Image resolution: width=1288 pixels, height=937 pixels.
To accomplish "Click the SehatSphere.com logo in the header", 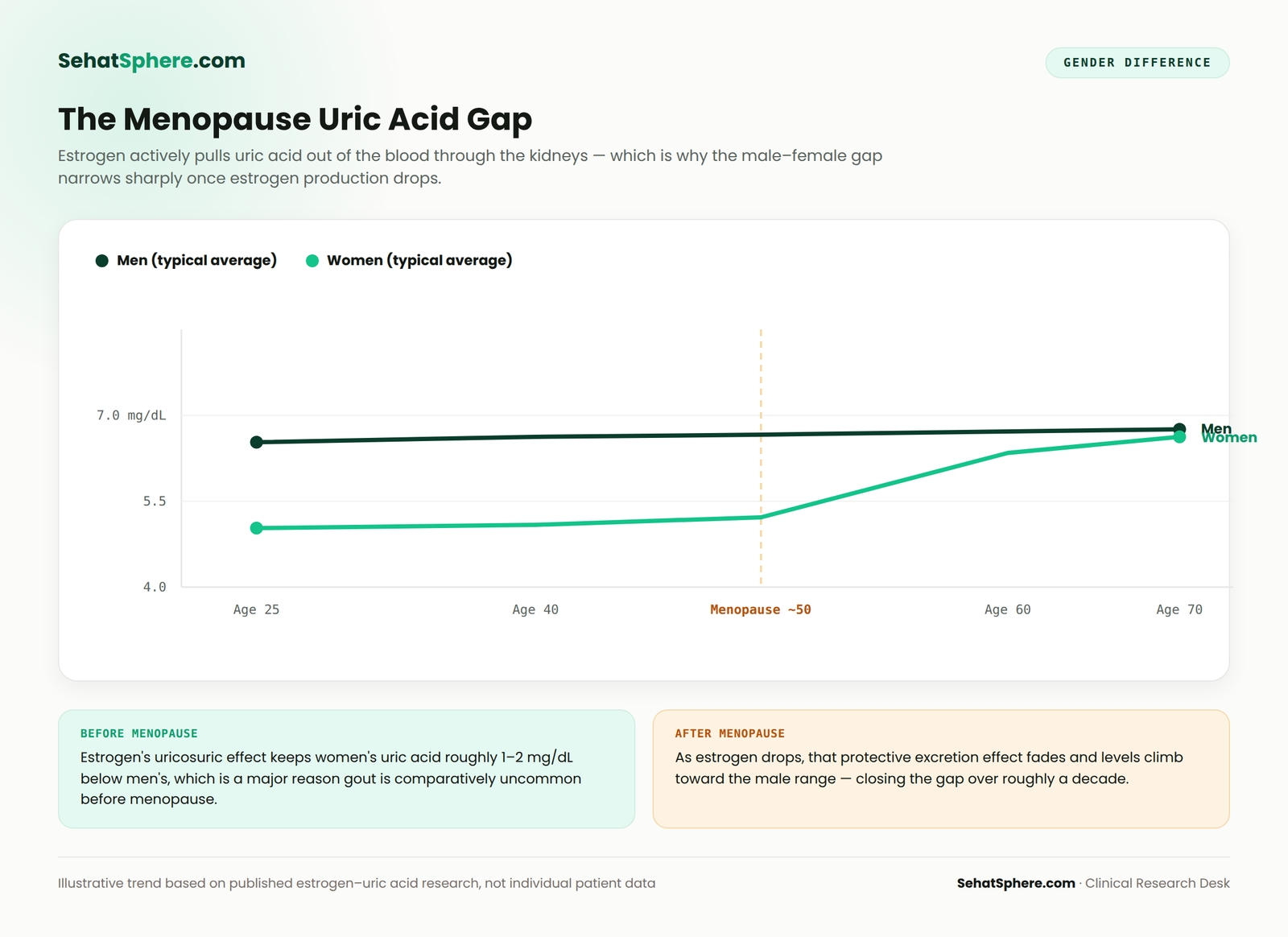I will coord(151,61).
